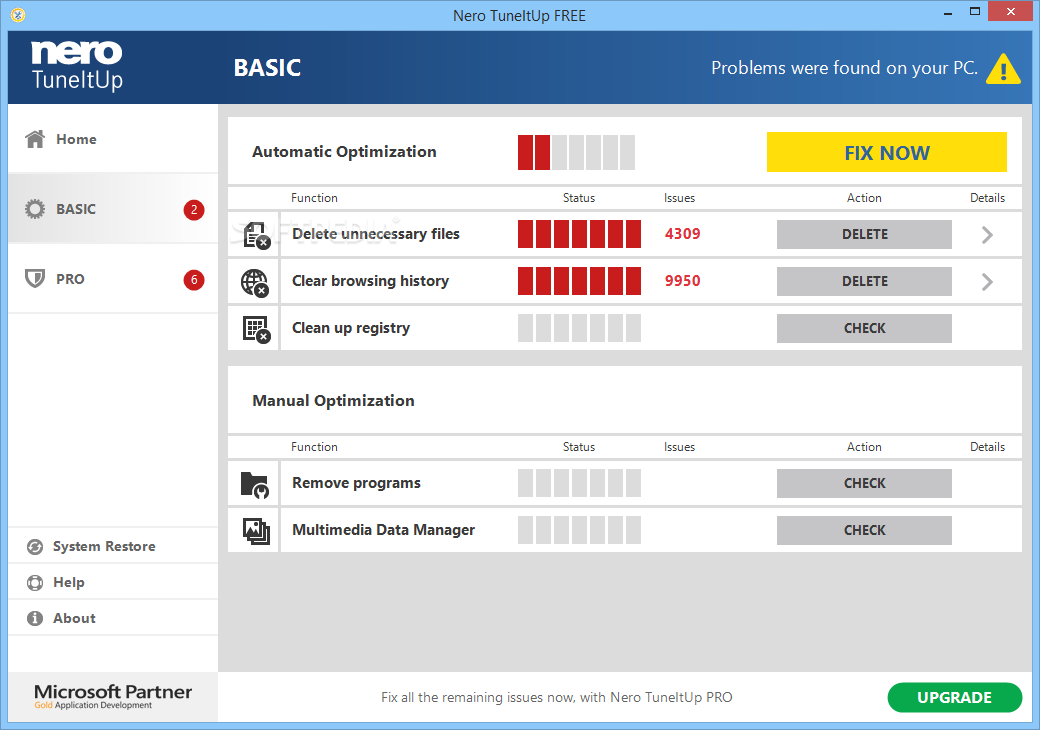Image resolution: width=1040 pixels, height=730 pixels.
Task: Click the 'Clean up registry' label
Action: point(351,328)
